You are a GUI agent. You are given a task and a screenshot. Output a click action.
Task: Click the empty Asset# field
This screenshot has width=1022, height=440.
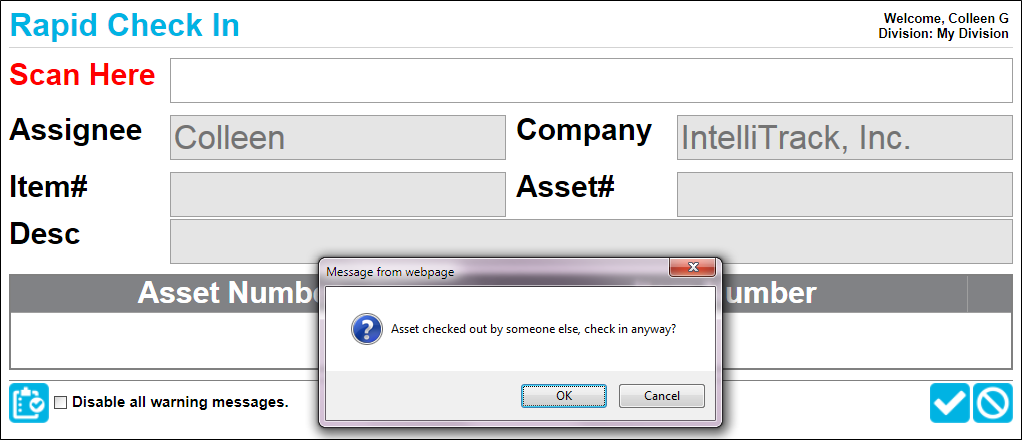(x=845, y=194)
